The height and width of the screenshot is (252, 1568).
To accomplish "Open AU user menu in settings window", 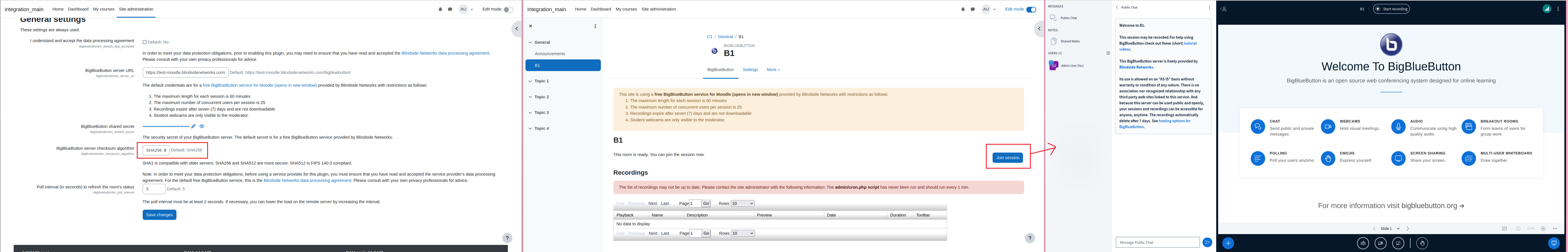I will pyautogui.click(x=466, y=9).
